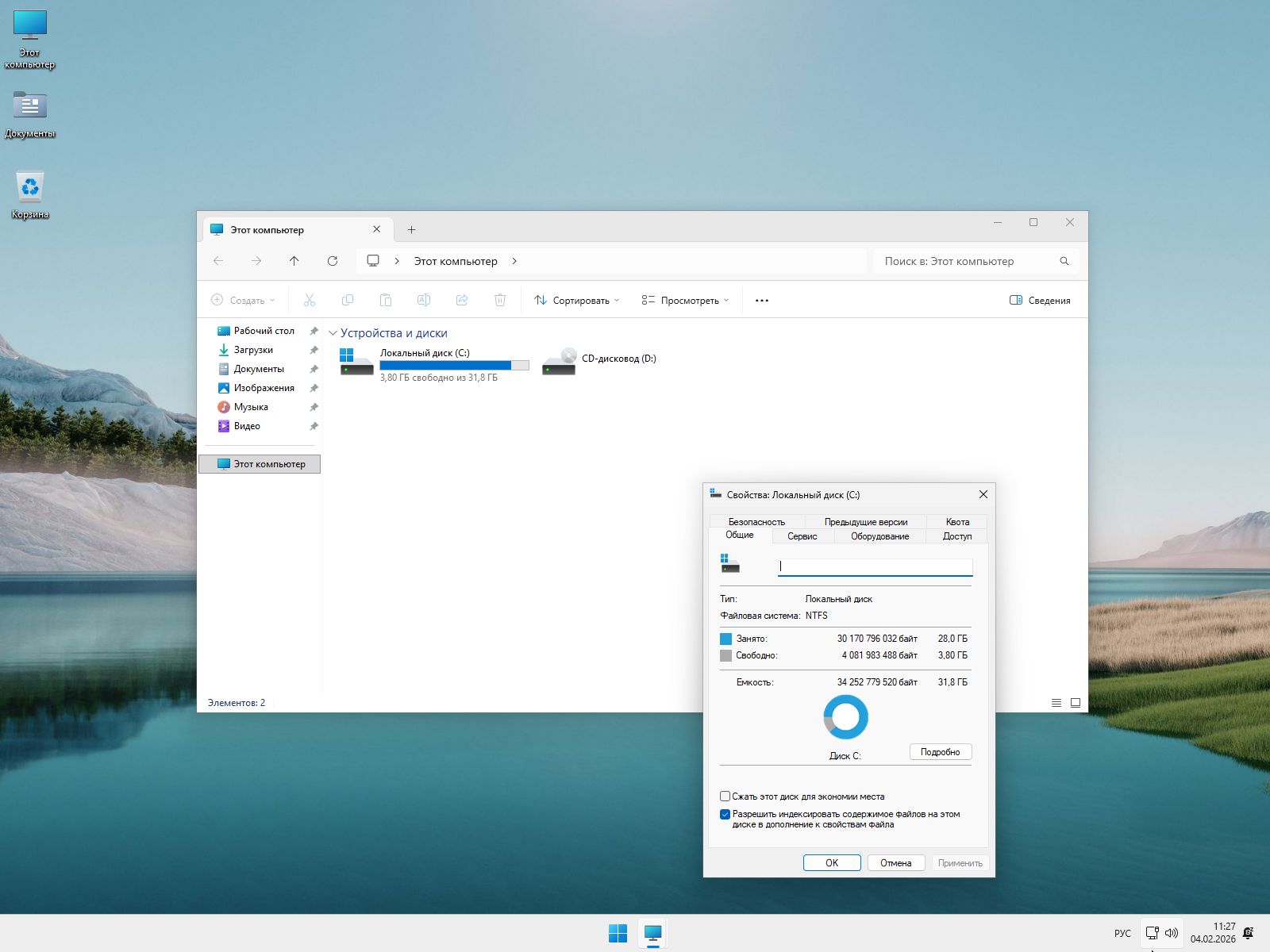
Task: Click the CD-drive (D:) icon
Action: click(559, 361)
